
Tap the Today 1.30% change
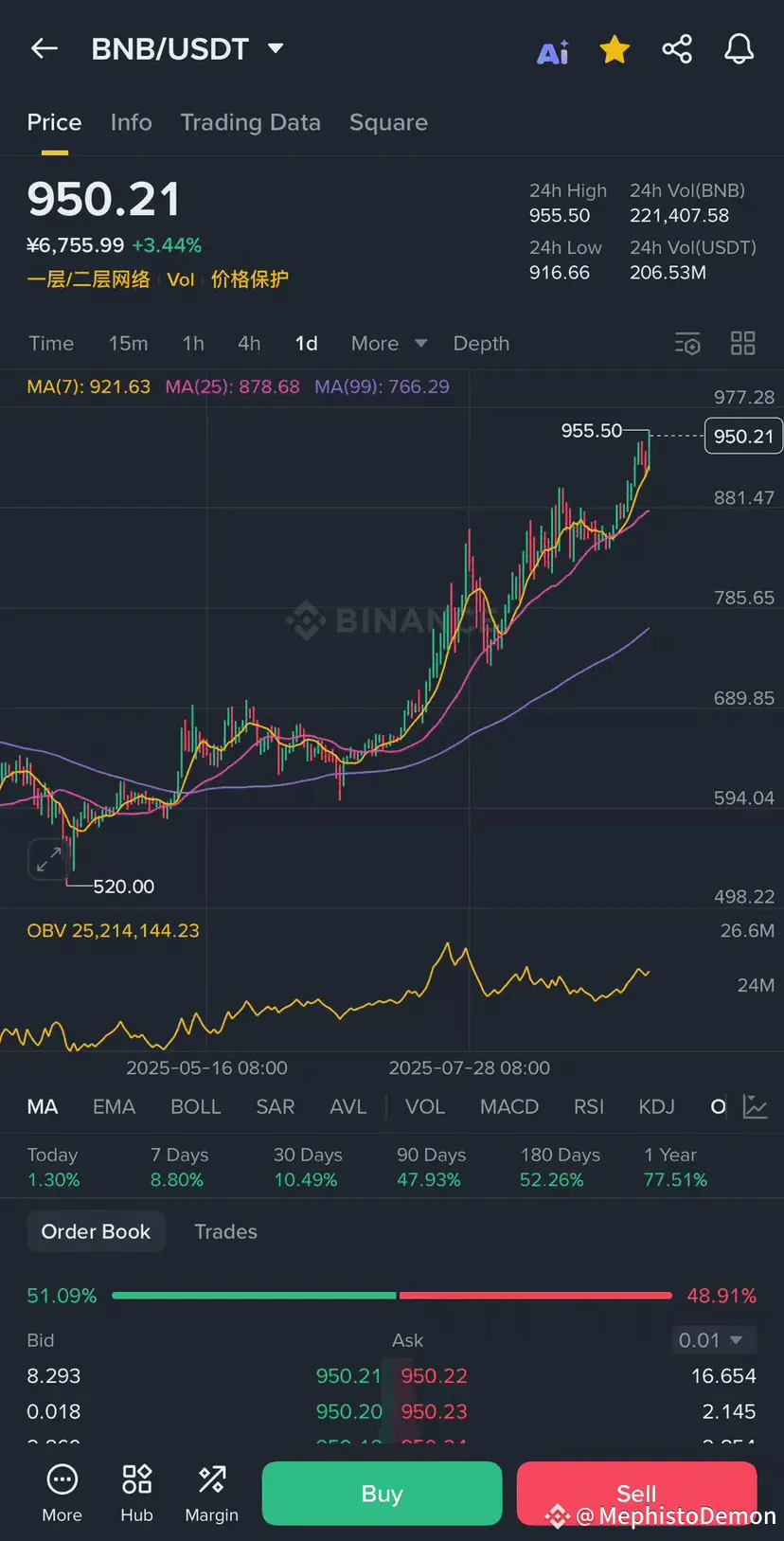tap(53, 1167)
